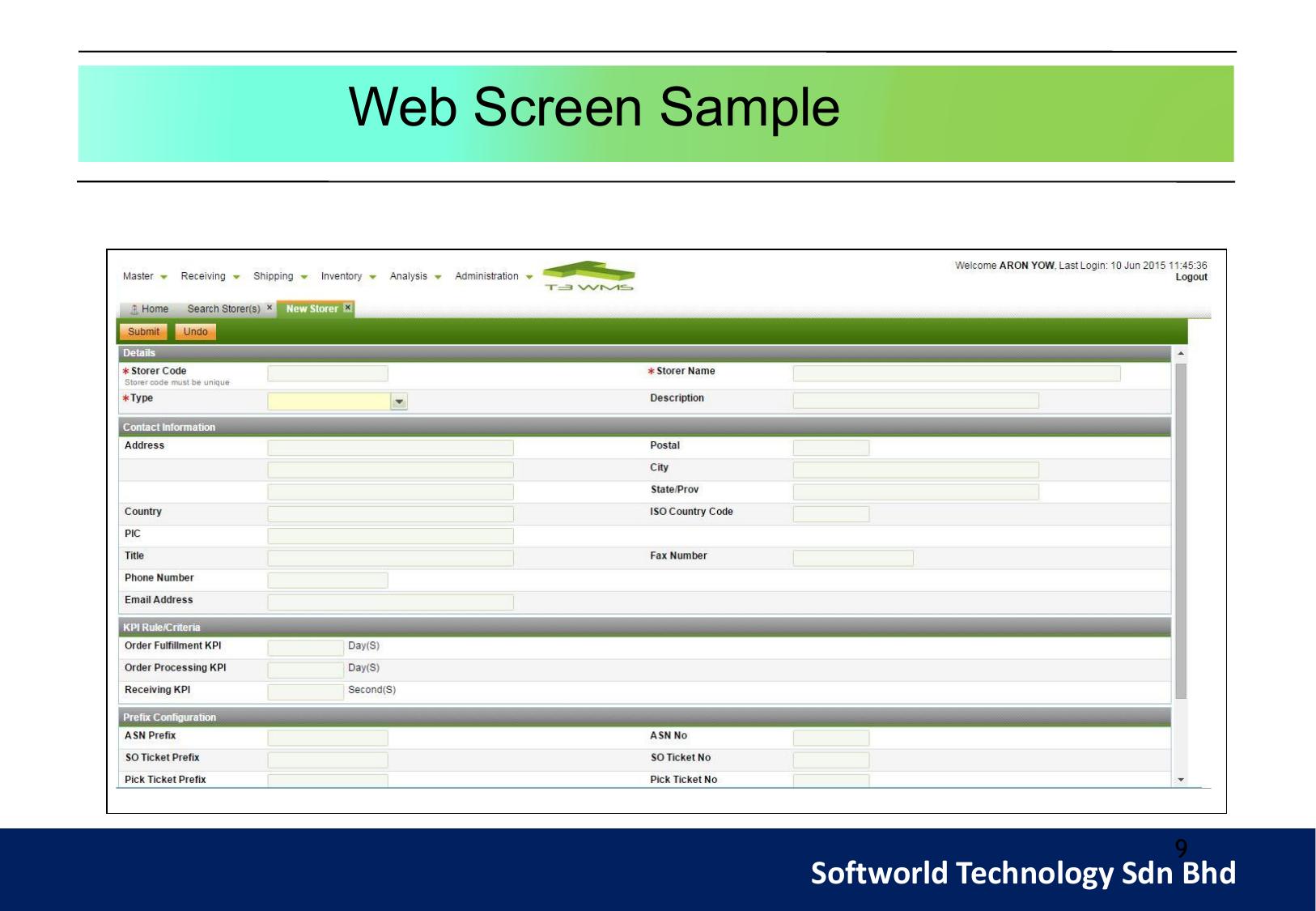Click the SO Ticket Prefix field
The height and width of the screenshot is (911, 1316).
pyautogui.click(x=328, y=760)
